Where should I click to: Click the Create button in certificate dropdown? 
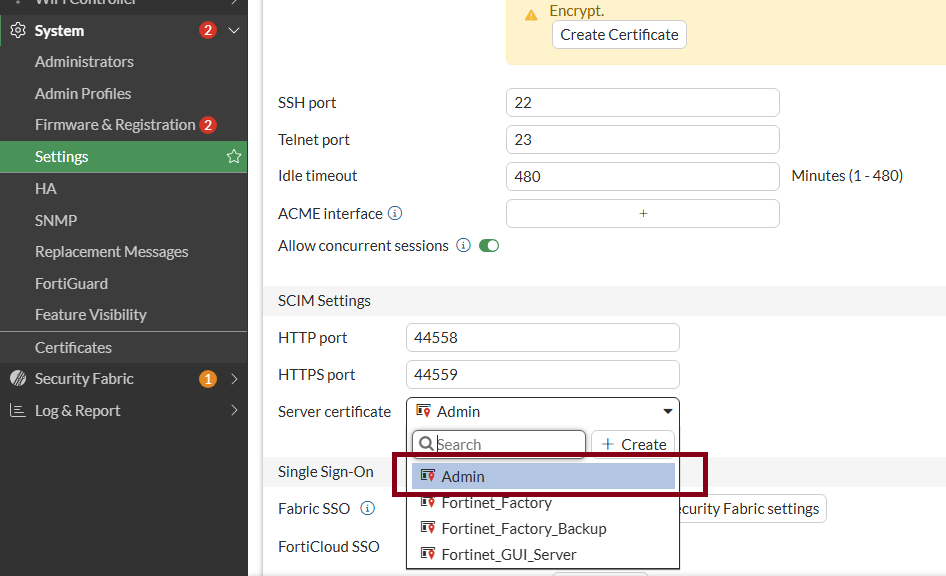coord(633,445)
